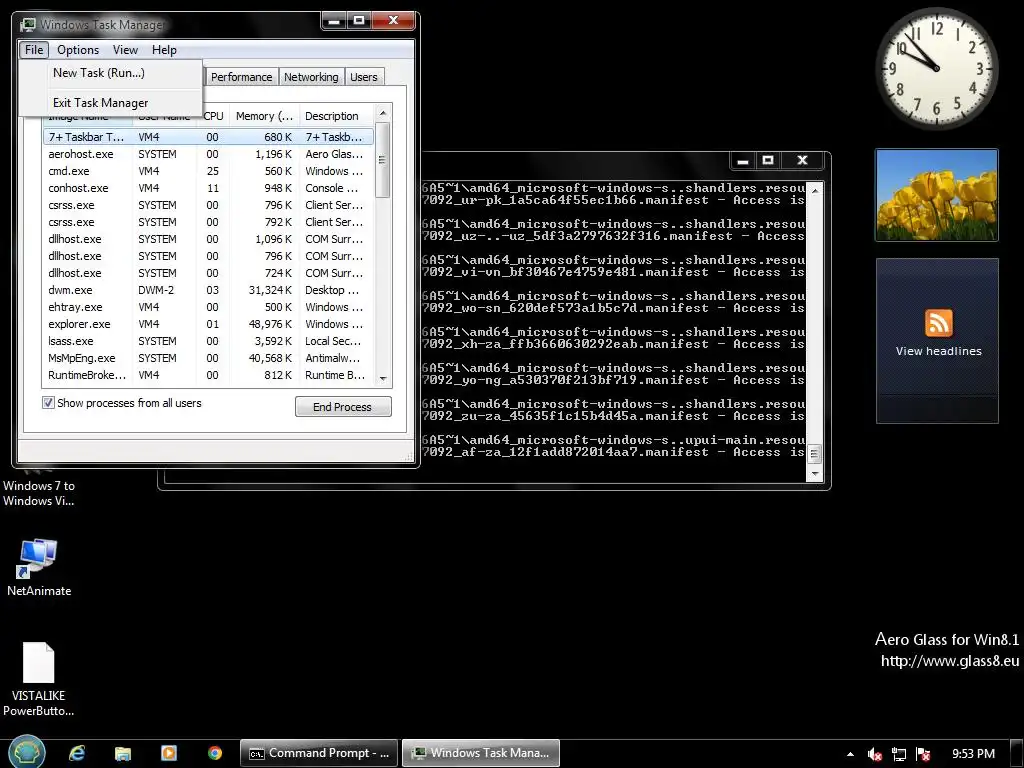This screenshot has width=1024, height=768.
Task: Select the ehtray.exe process row
Action: pos(208,307)
